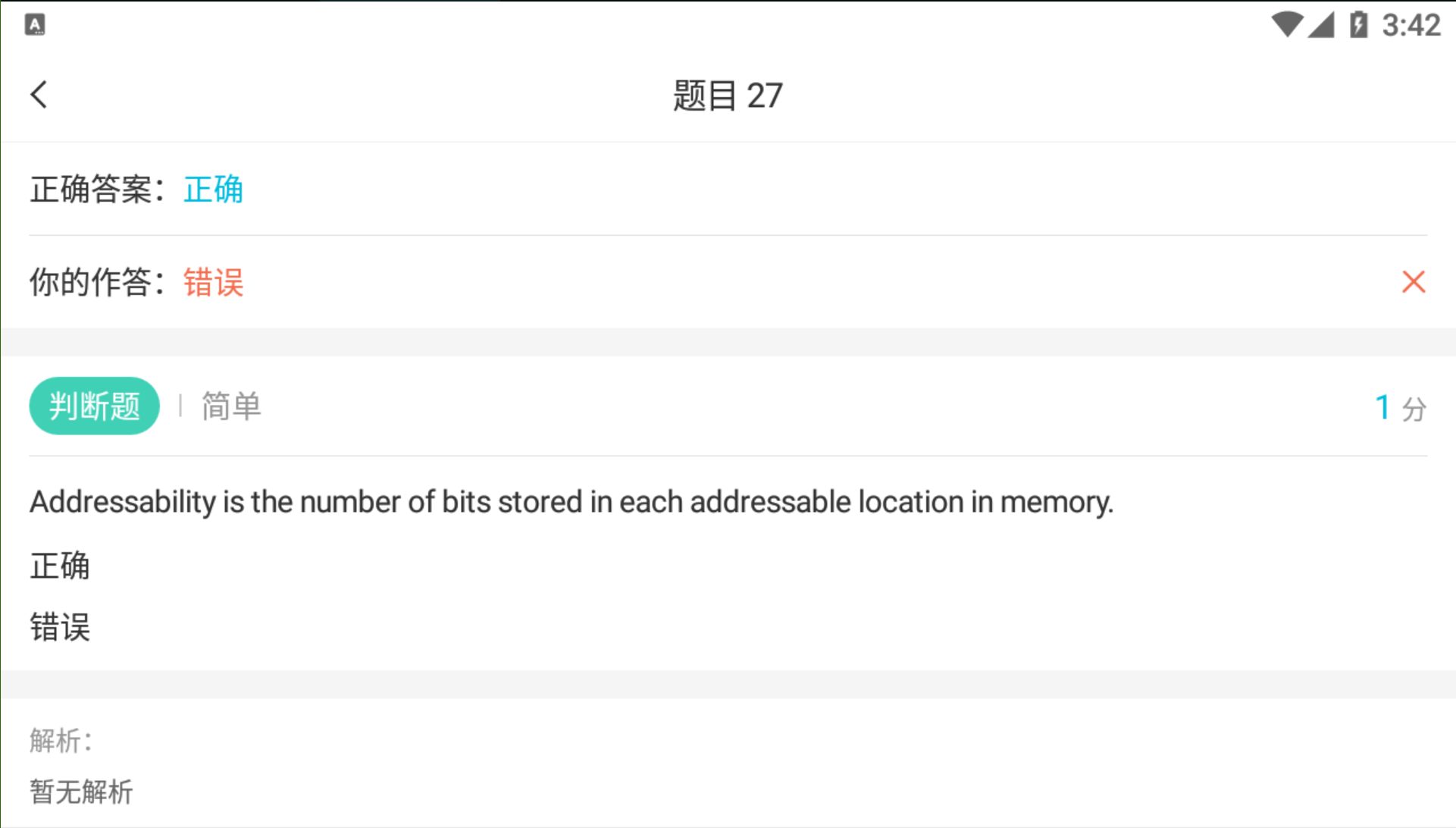This screenshot has height=828, width=1456.
Task: Tap the cellular signal icon
Action: (x=1321, y=25)
